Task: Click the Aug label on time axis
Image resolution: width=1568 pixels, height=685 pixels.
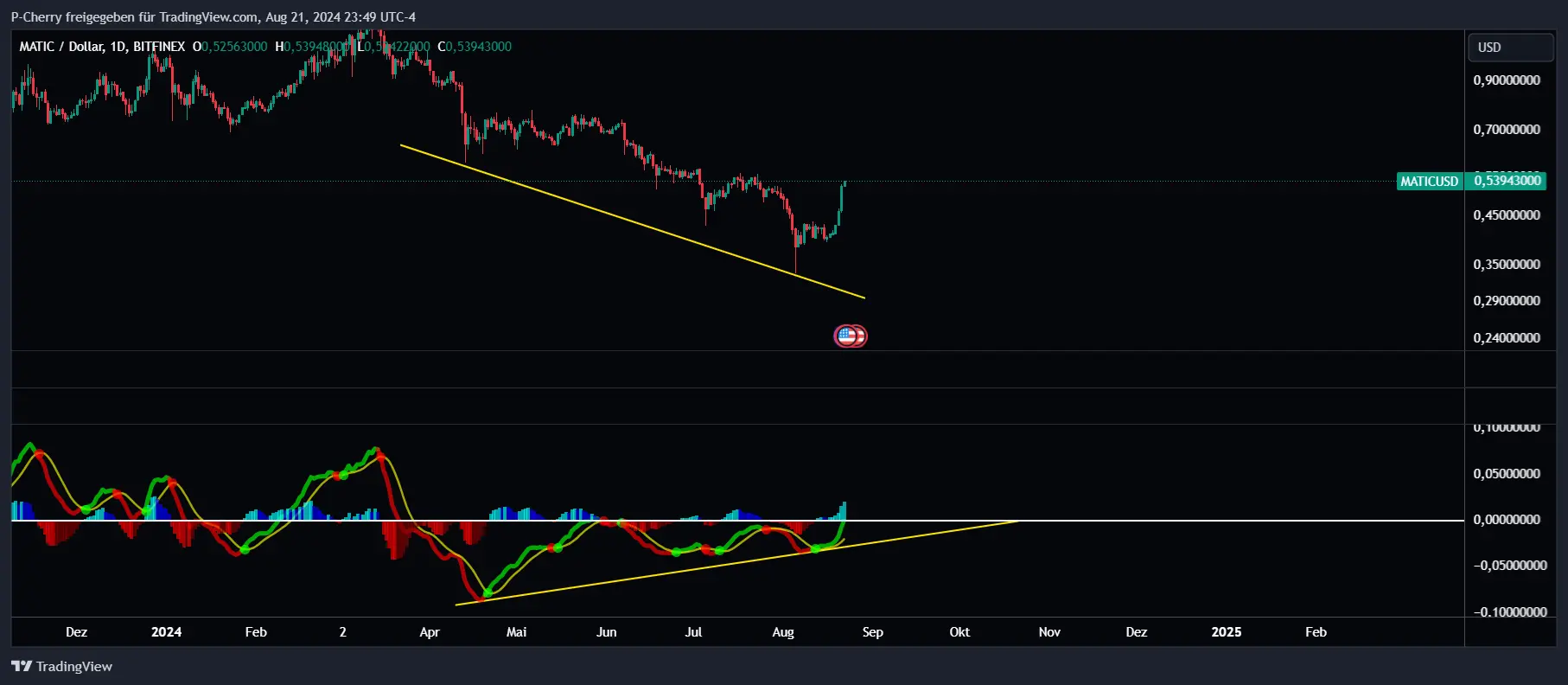Action: click(x=783, y=631)
